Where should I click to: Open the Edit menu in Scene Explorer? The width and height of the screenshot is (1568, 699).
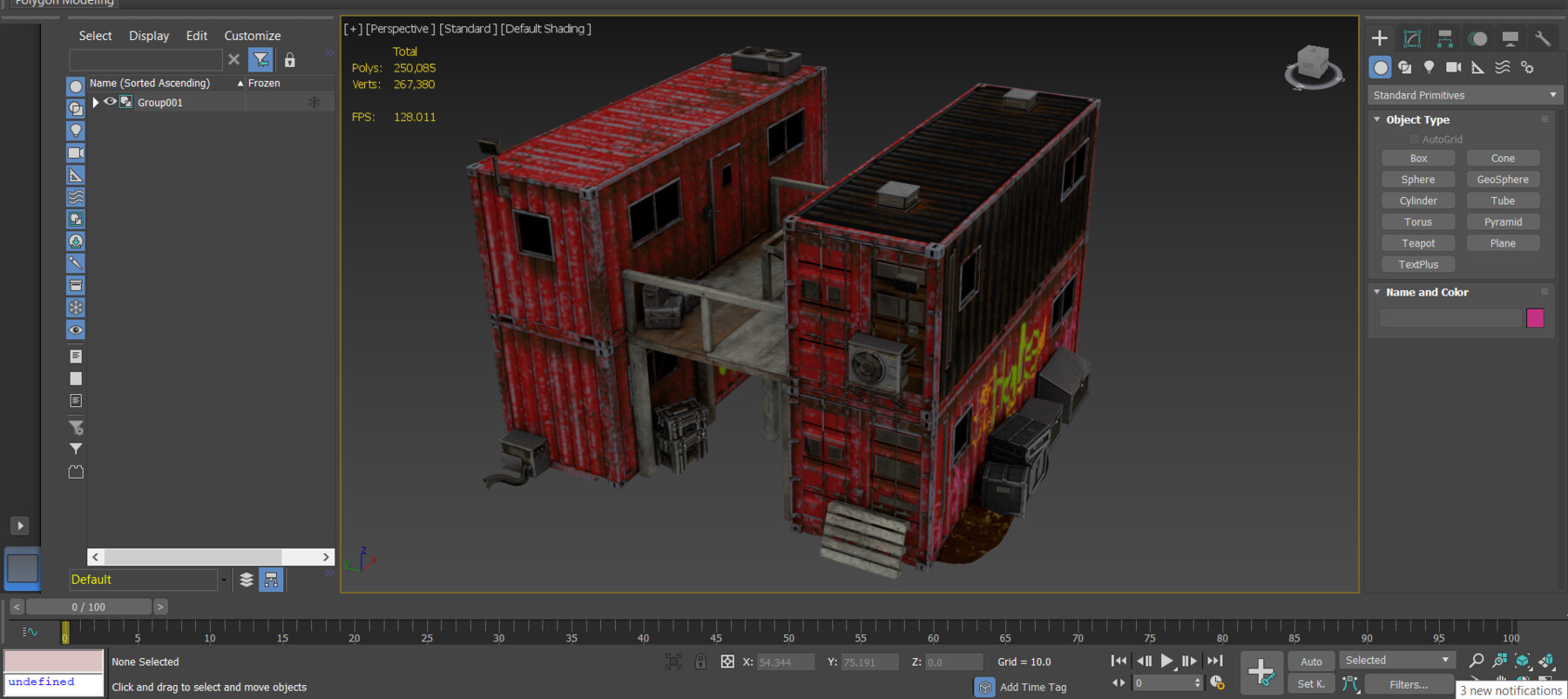click(197, 36)
